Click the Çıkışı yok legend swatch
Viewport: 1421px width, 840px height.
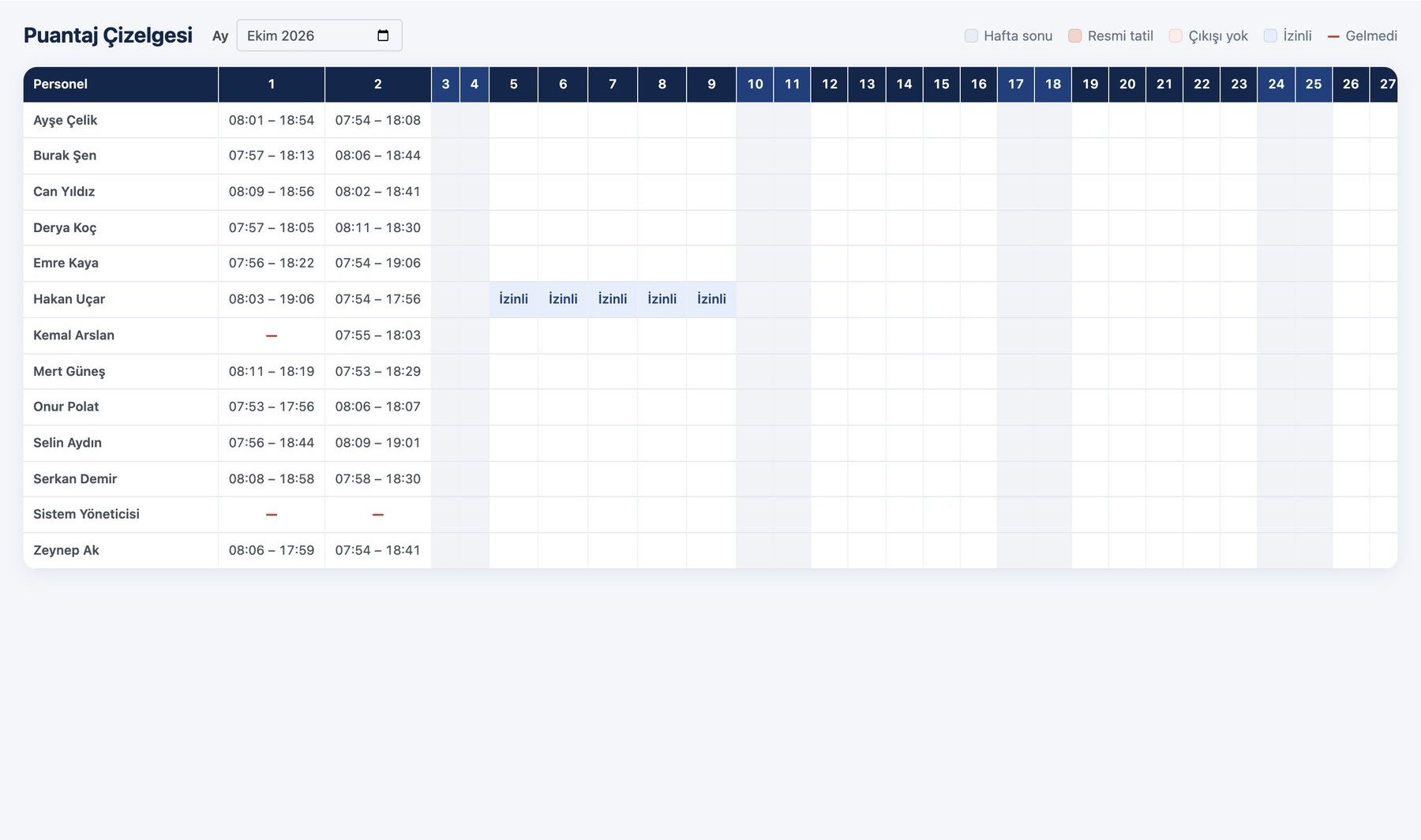pyautogui.click(x=1175, y=36)
